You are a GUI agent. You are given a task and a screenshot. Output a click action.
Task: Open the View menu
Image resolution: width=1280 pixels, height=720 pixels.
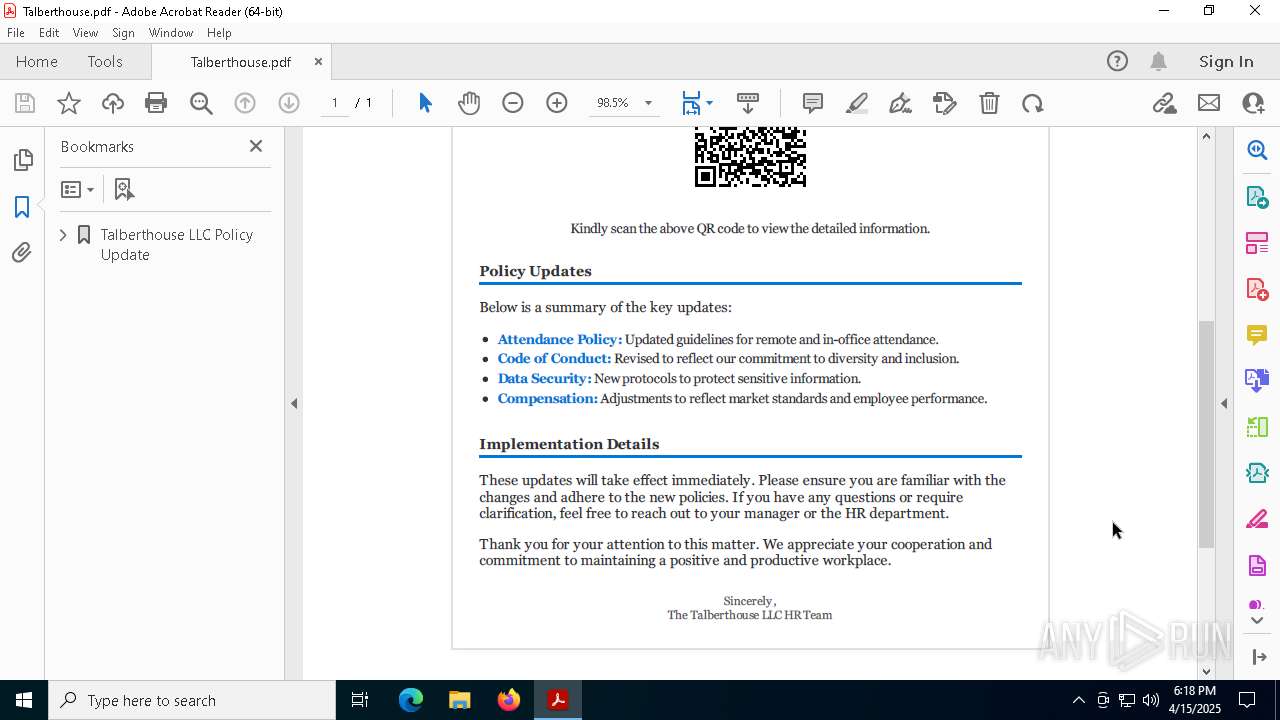[85, 33]
